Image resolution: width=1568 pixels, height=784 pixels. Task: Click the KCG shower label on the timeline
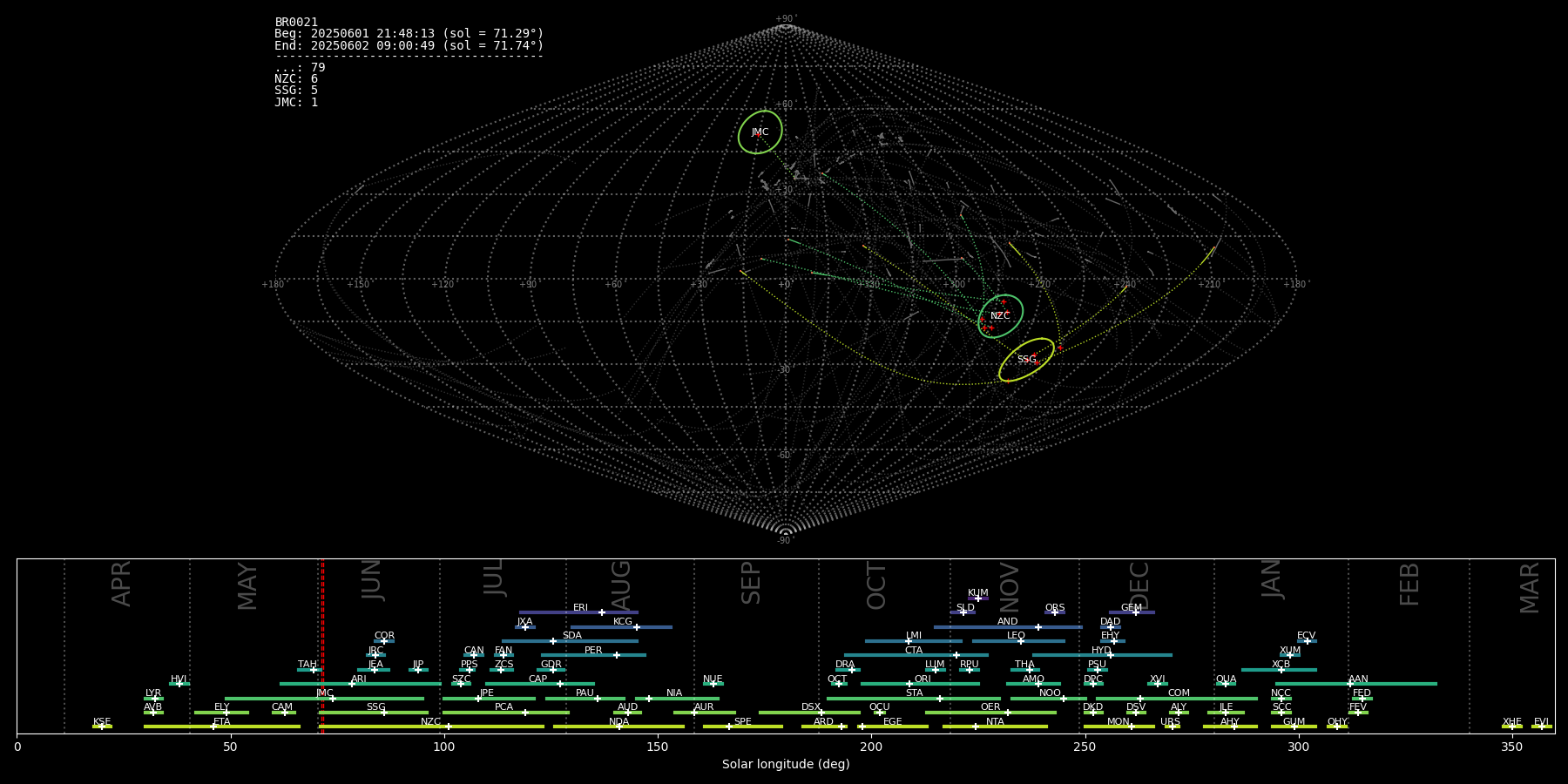tap(623, 622)
